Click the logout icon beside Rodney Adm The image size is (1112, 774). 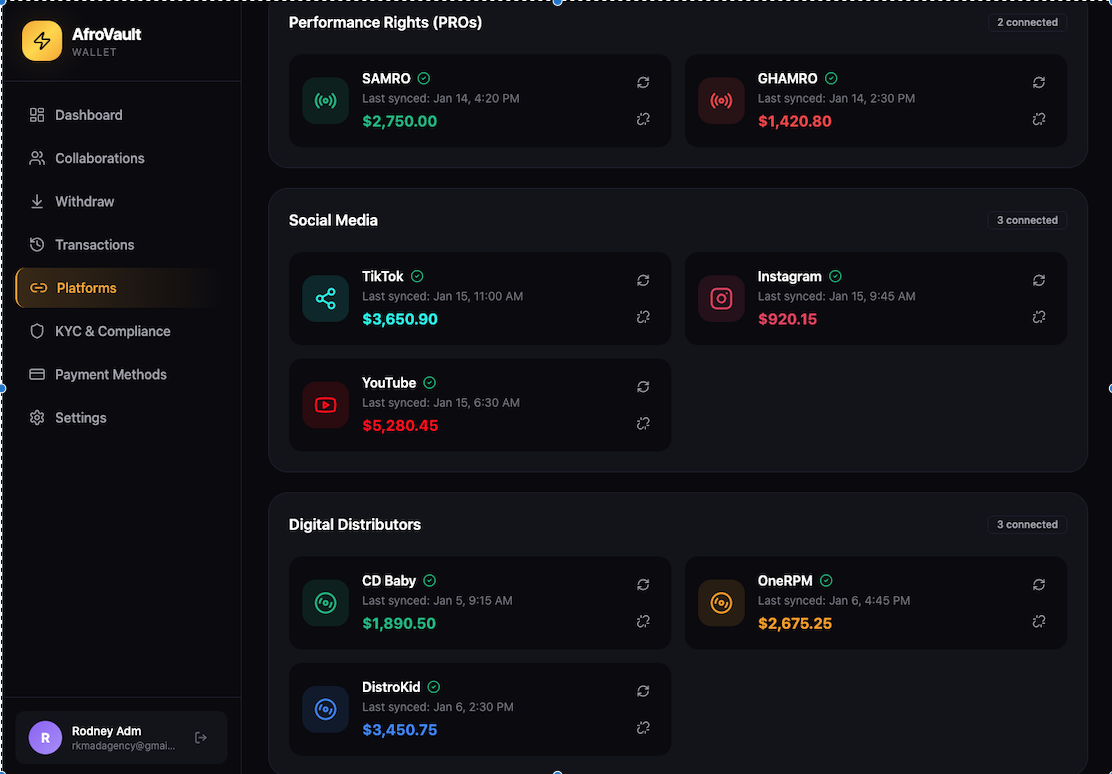(x=201, y=738)
